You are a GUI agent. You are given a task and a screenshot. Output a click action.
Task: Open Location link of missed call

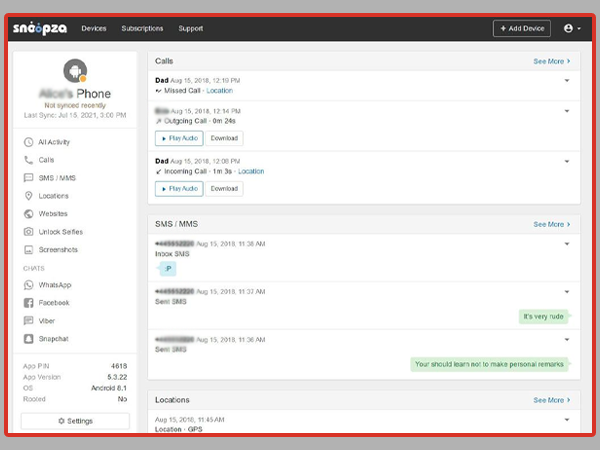click(220, 91)
